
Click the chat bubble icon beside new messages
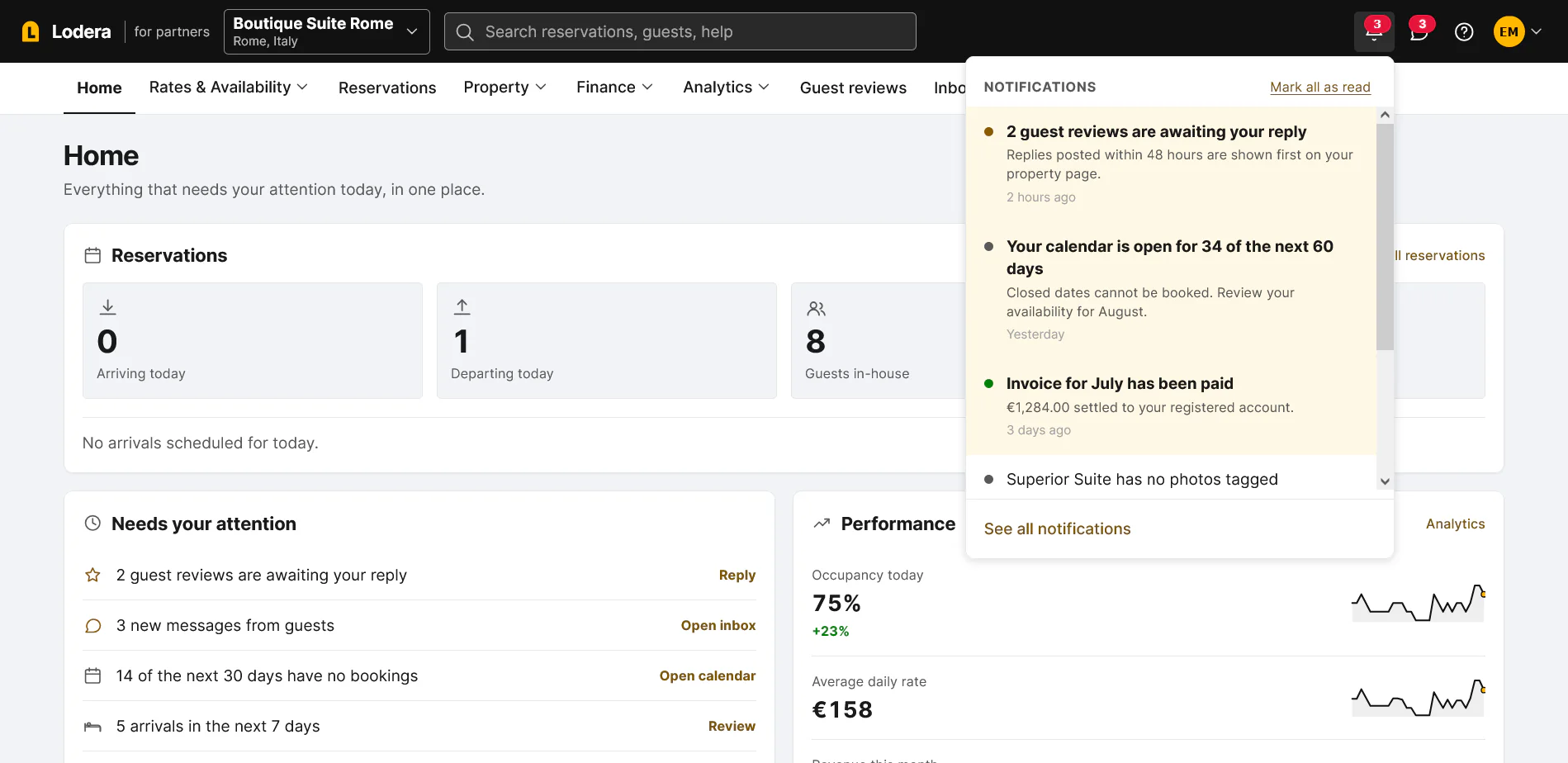tap(92, 626)
